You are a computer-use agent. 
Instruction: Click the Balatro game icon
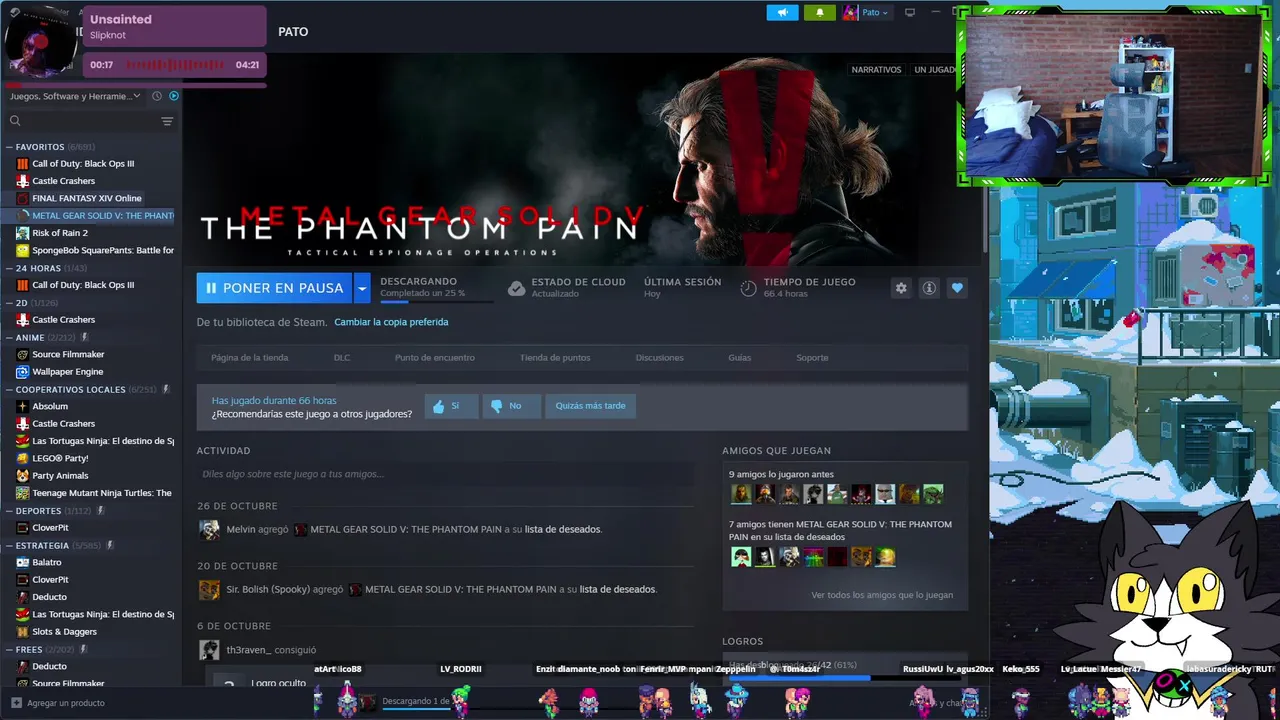point(22,562)
